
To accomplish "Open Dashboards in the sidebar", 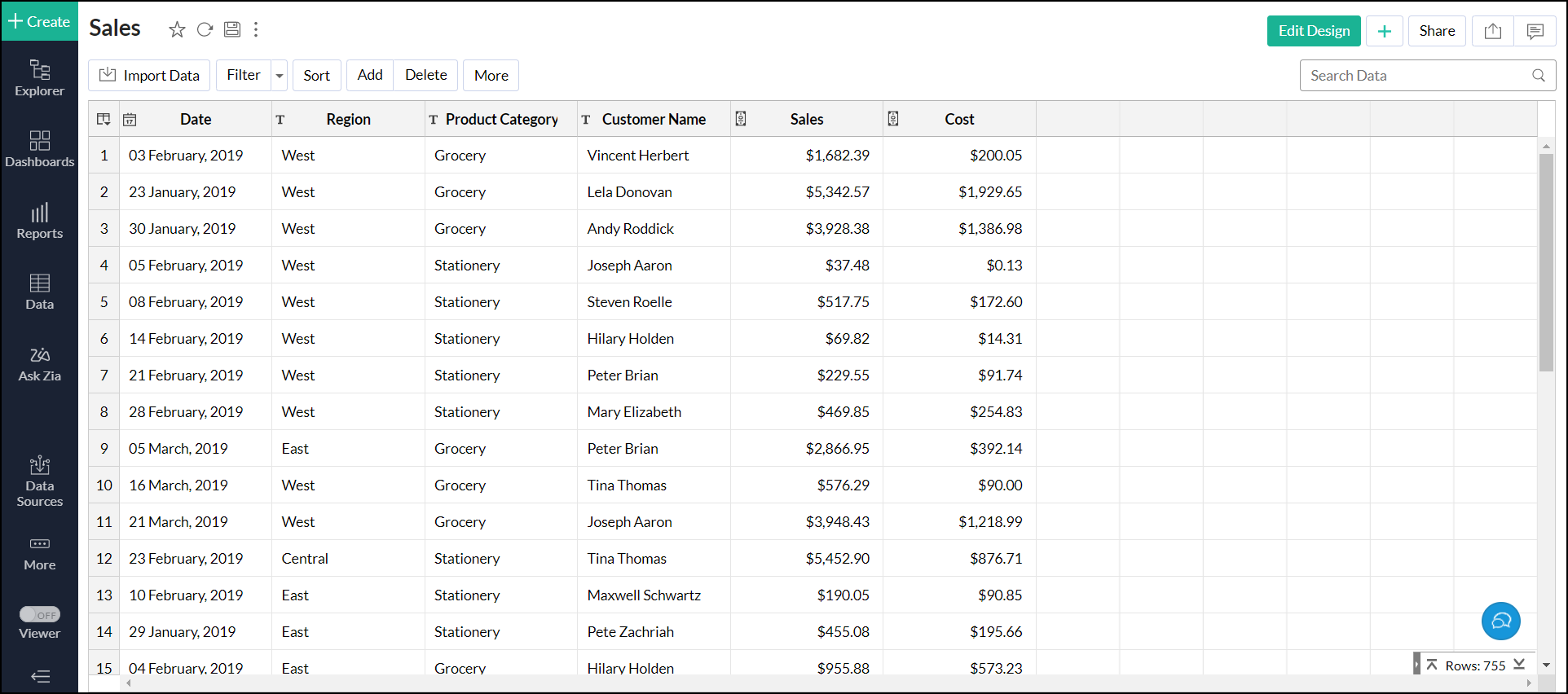I will click(40, 149).
